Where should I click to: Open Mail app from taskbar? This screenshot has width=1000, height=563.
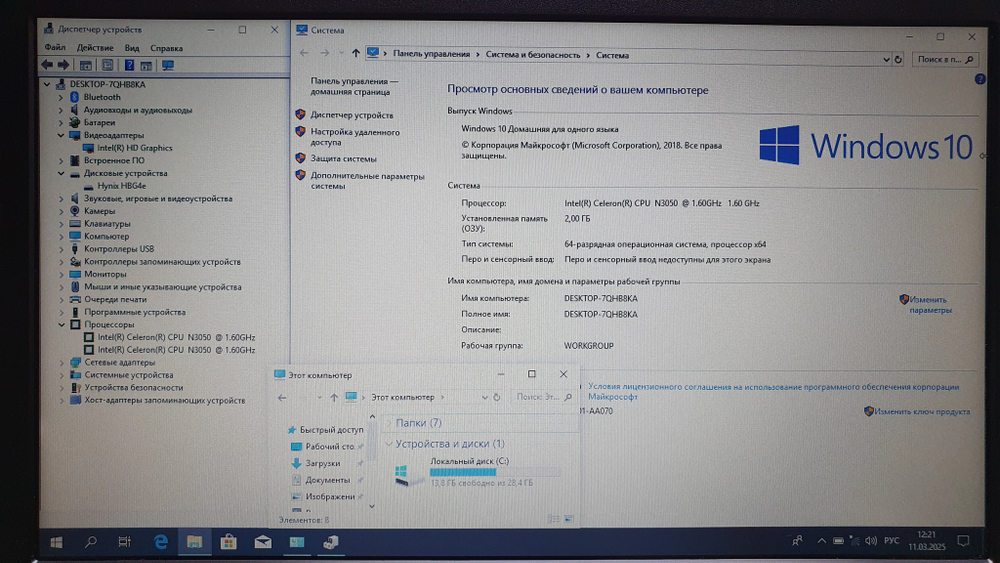[263, 542]
